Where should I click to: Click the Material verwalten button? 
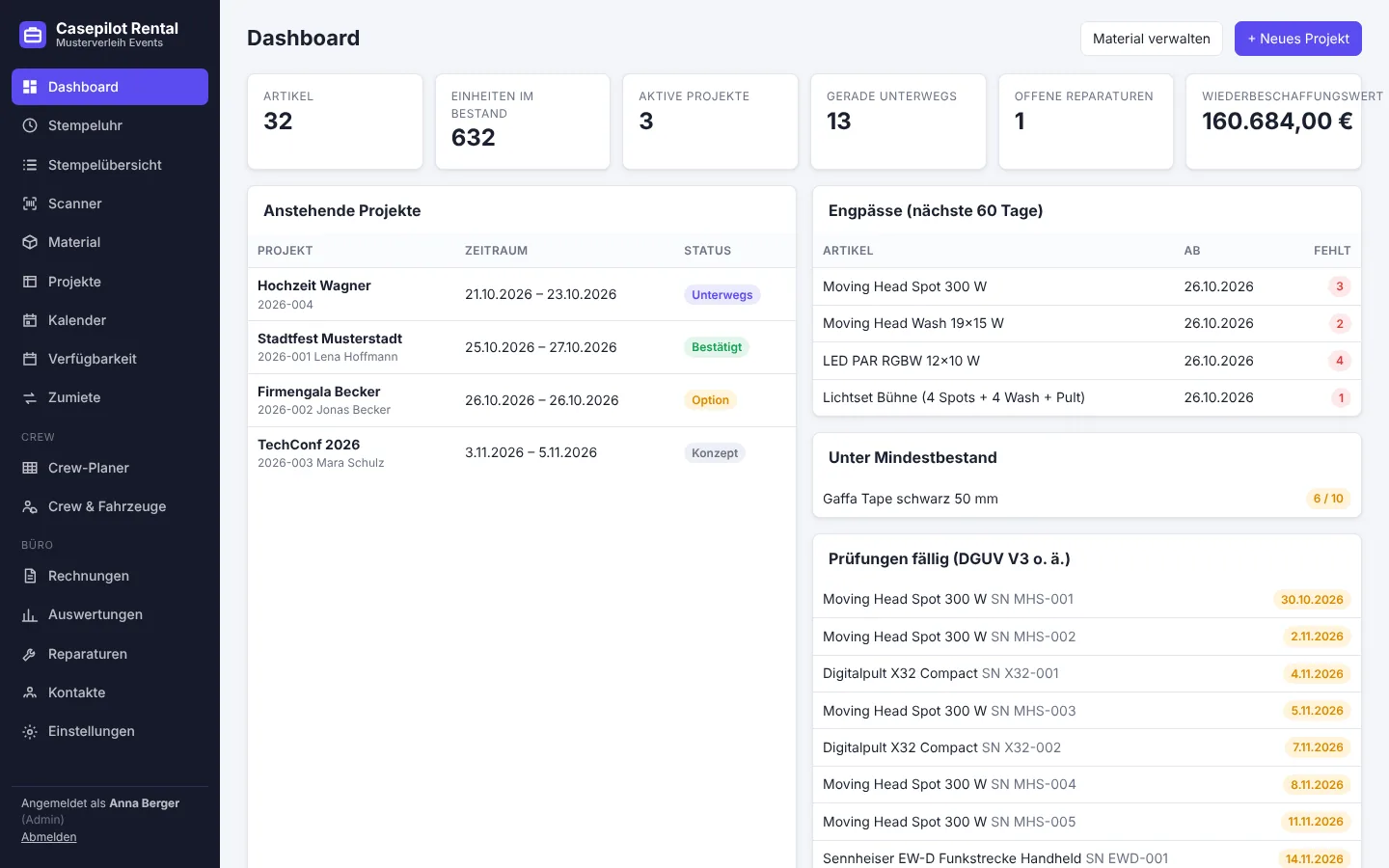pos(1152,39)
